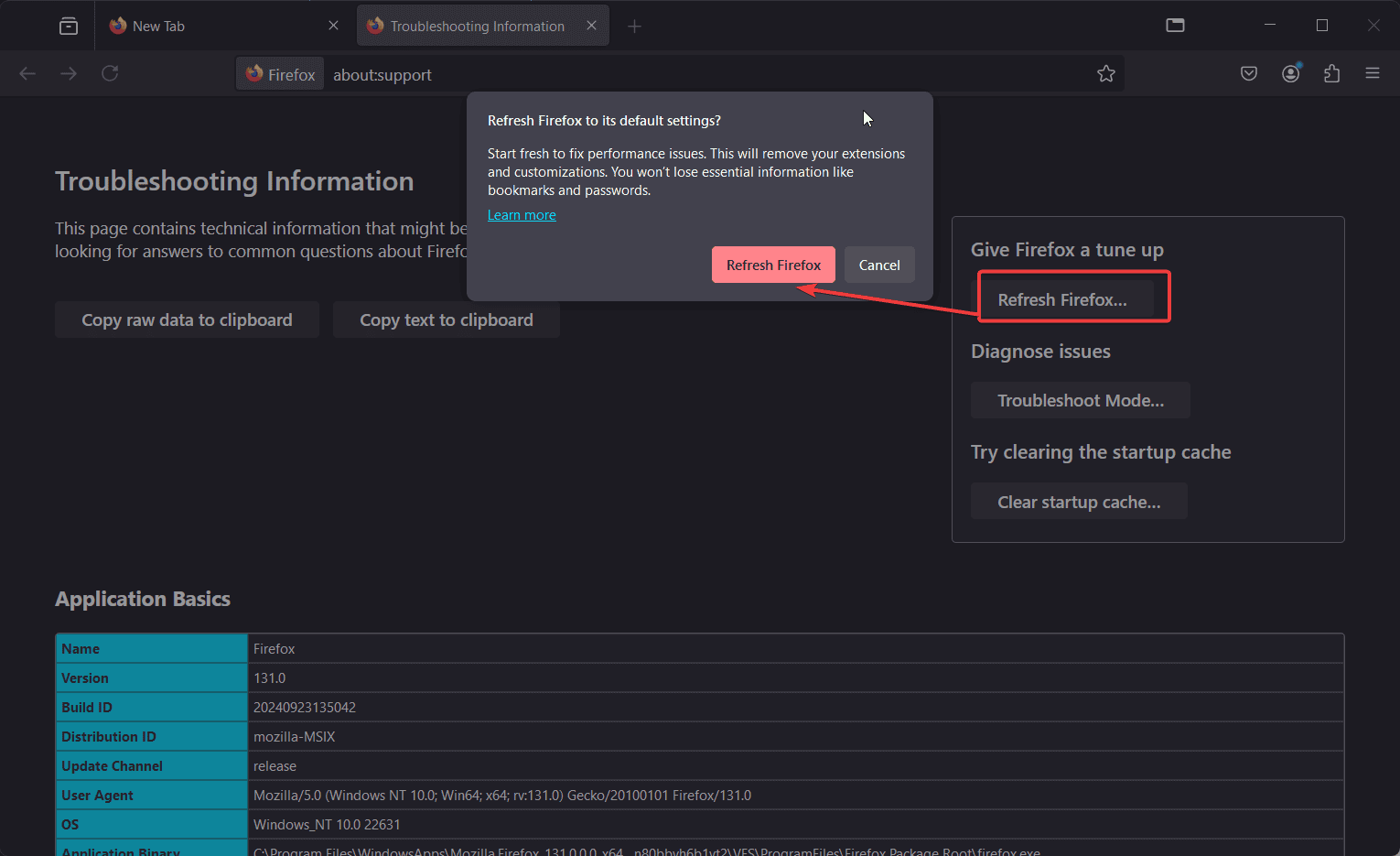This screenshot has width=1400, height=856.
Task: Click the Troubleshooting Information heading
Action: (234, 181)
